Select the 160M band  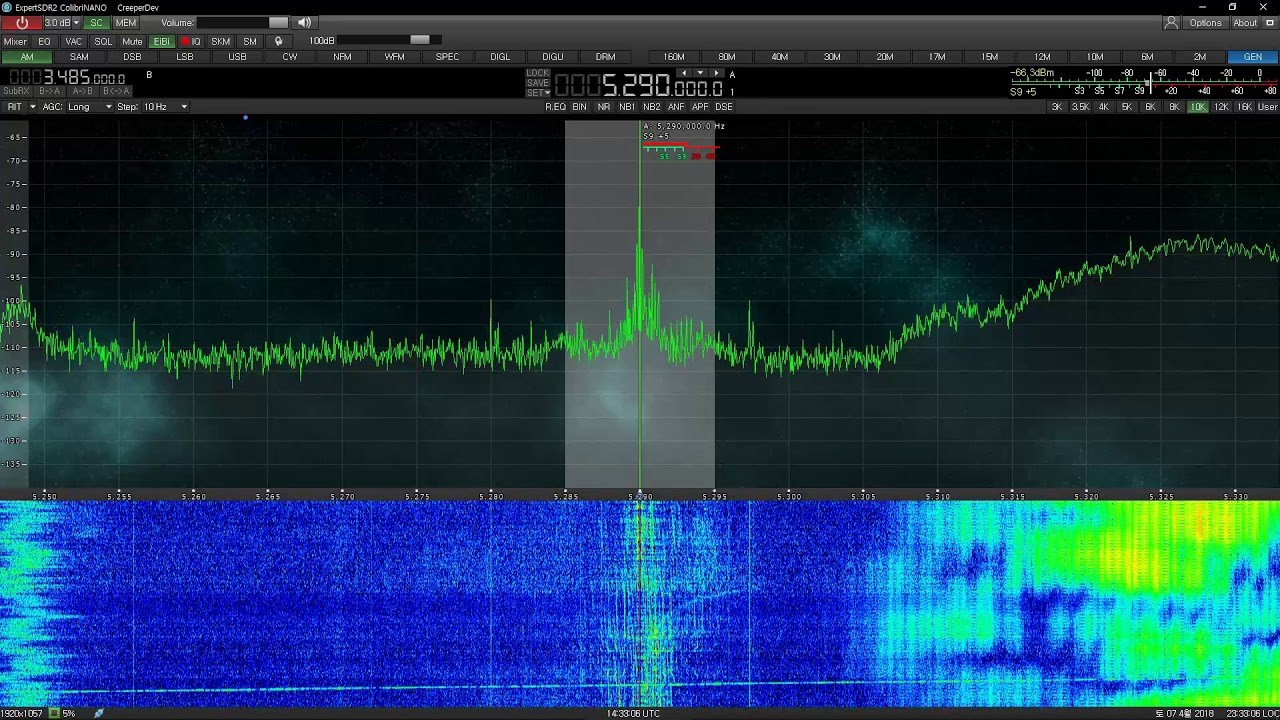coord(674,57)
